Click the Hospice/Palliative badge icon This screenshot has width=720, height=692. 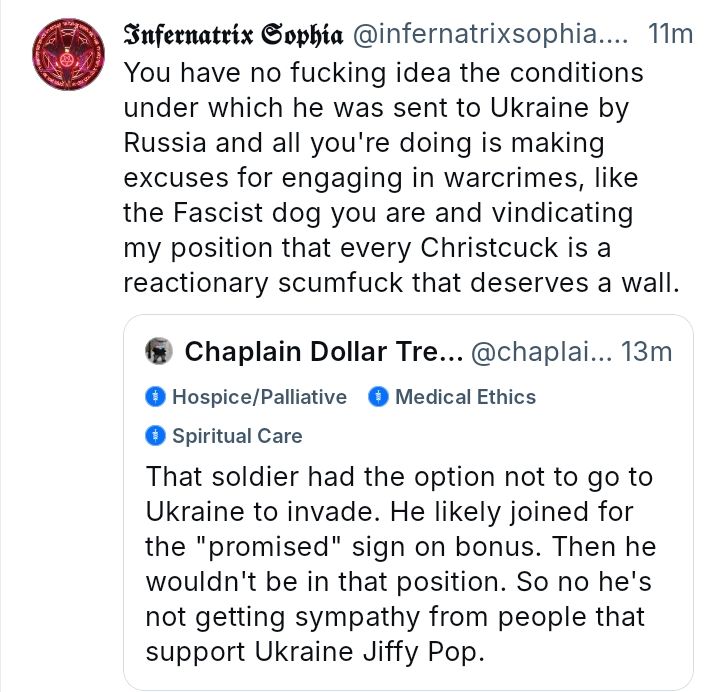(155, 397)
